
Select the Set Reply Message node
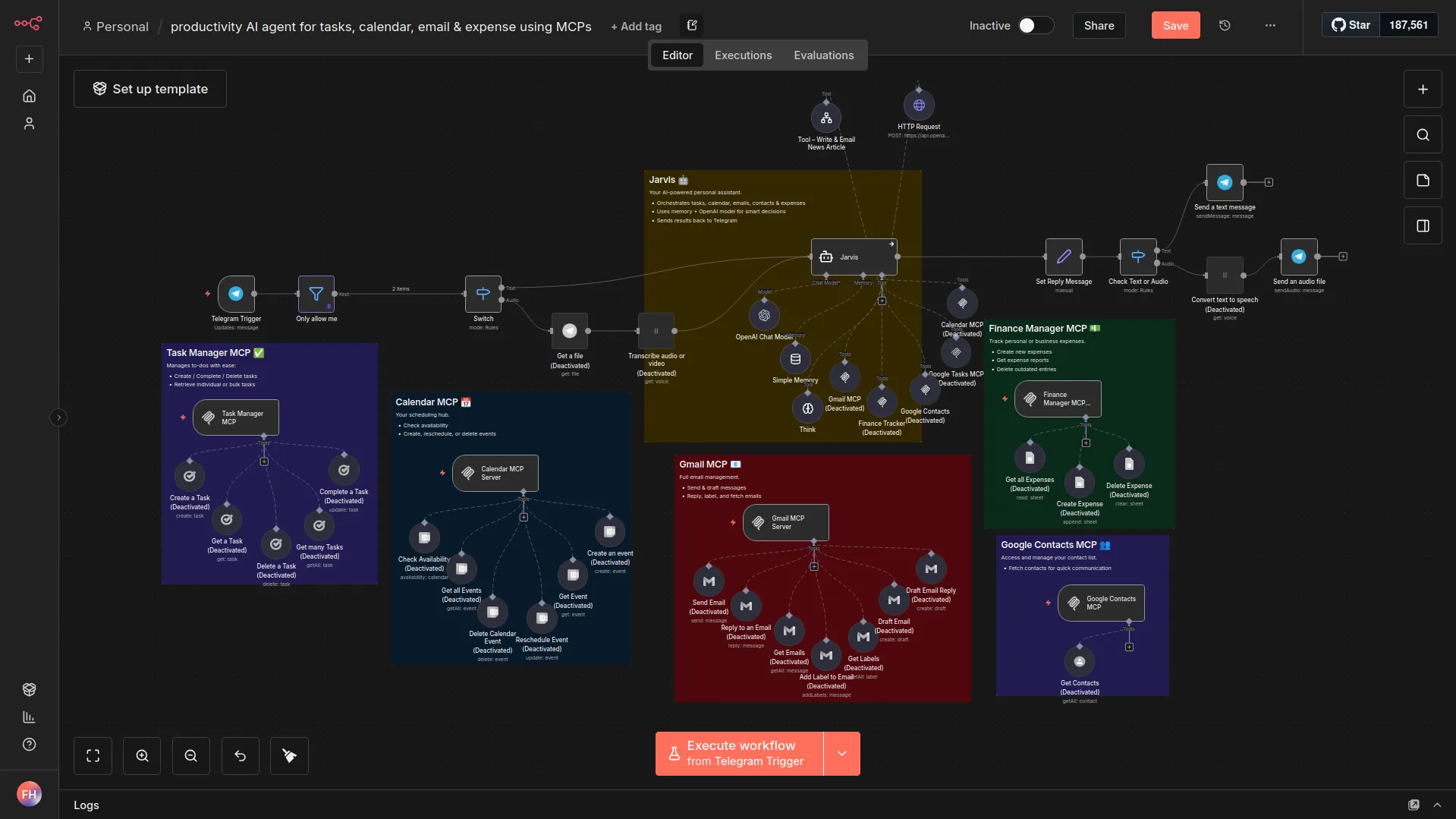(x=1064, y=257)
